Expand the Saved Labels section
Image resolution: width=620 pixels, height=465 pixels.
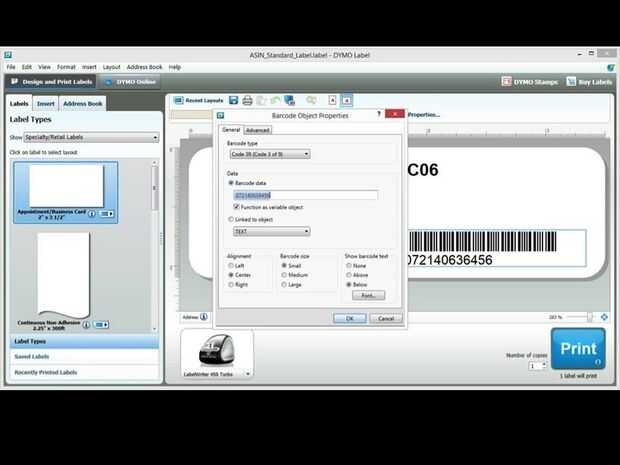pos(84,357)
